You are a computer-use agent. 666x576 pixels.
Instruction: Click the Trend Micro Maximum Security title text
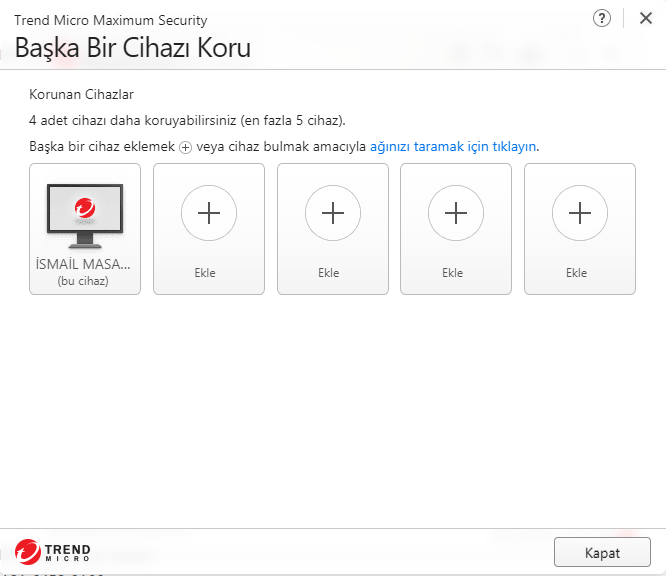(x=111, y=20)
